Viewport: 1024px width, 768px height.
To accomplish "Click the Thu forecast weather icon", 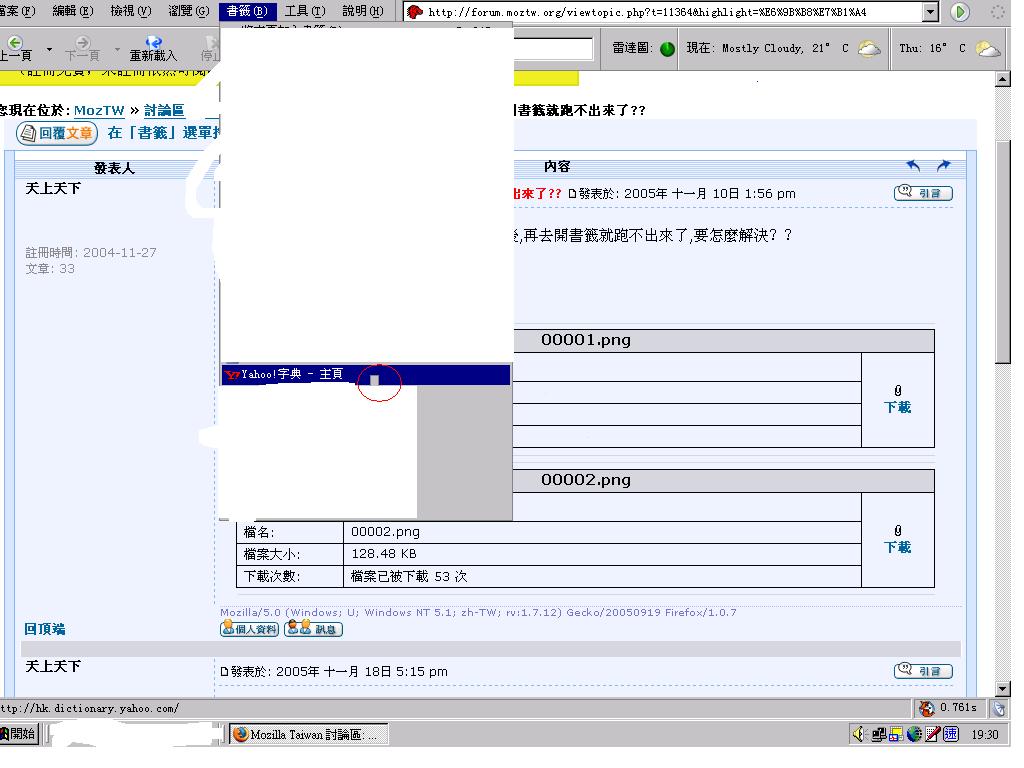I will 987,48.
